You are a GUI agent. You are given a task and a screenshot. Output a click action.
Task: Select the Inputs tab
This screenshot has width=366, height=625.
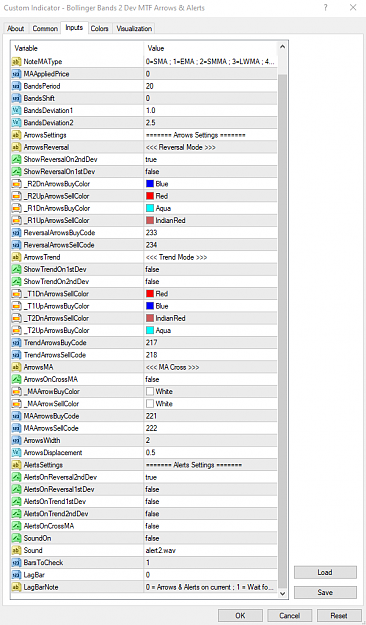coord(74,28)
